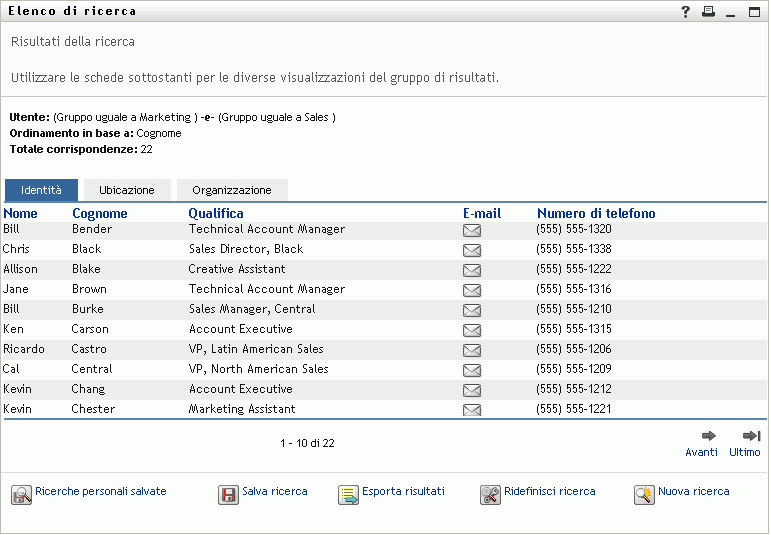Sort by Cognome column header

pyautogui.click(x=100, y=214)
